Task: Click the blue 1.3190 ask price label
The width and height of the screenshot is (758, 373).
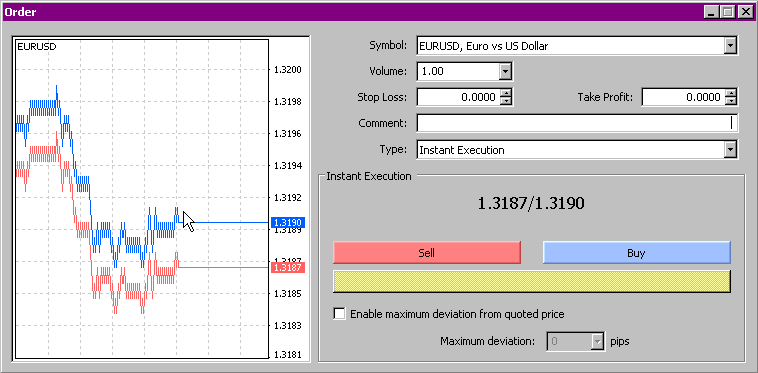Action: pos(288,223)
